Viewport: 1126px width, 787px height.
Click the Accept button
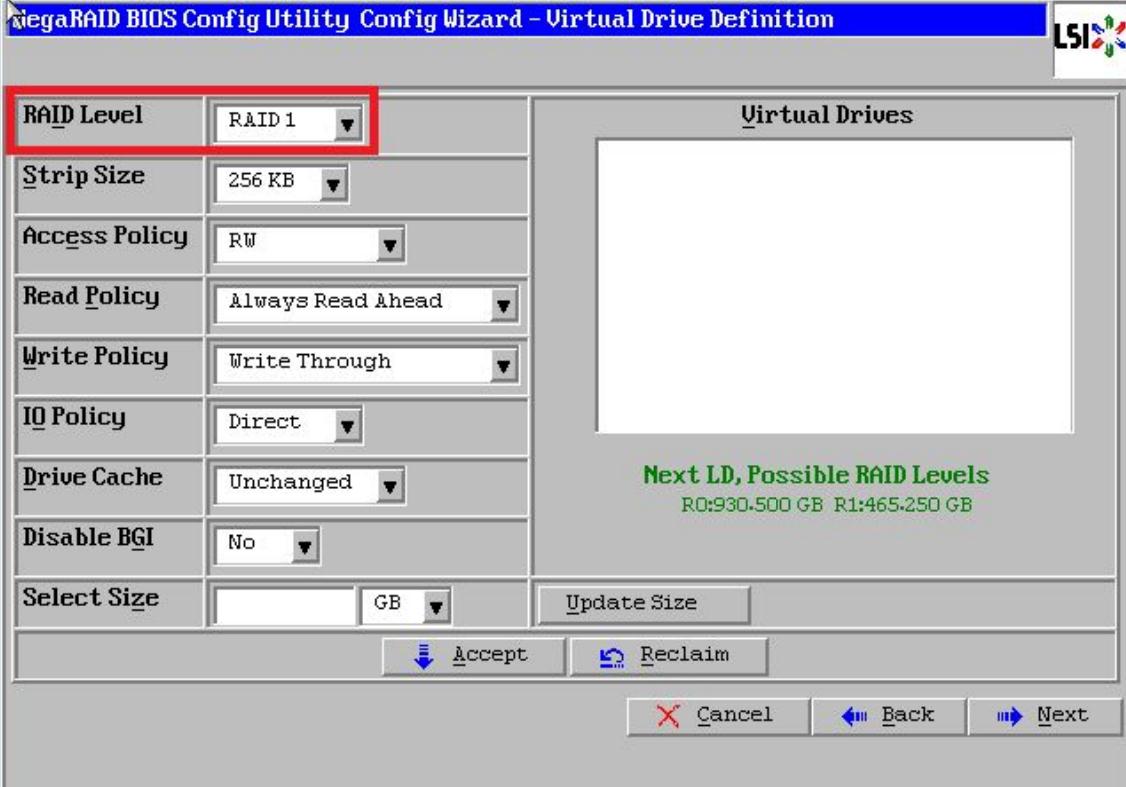[473, 656]
